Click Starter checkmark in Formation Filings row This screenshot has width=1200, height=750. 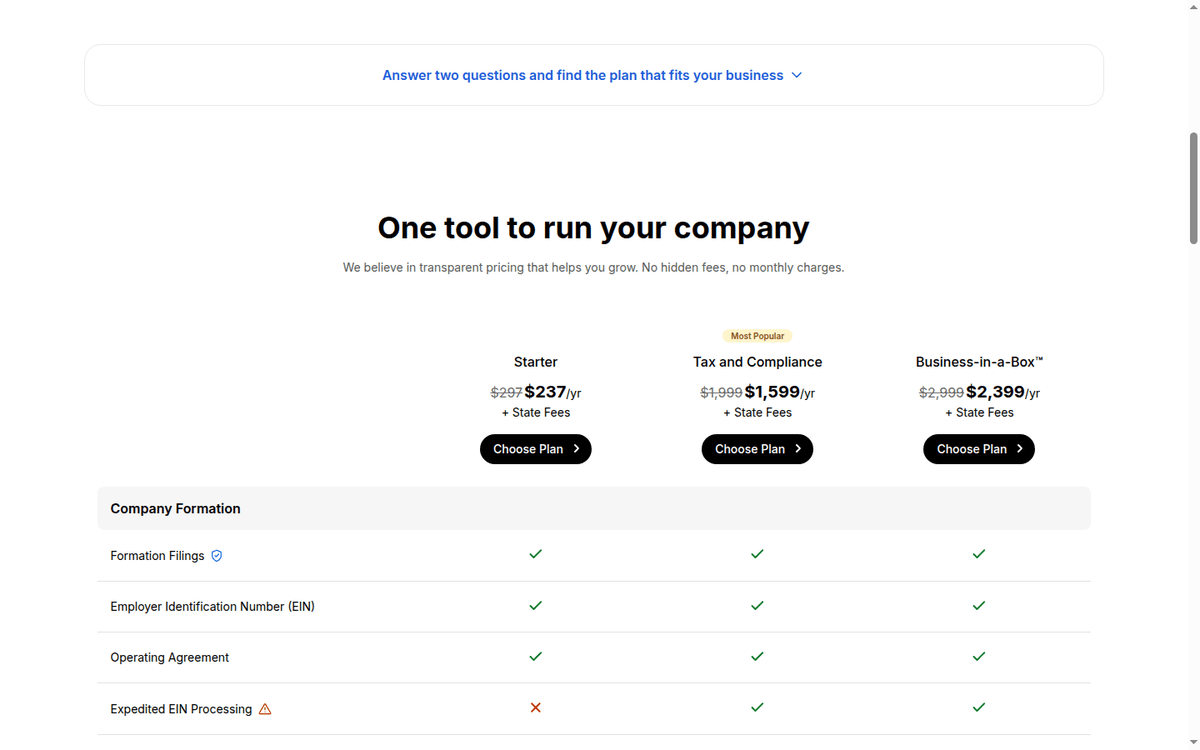tap(536, 554)
